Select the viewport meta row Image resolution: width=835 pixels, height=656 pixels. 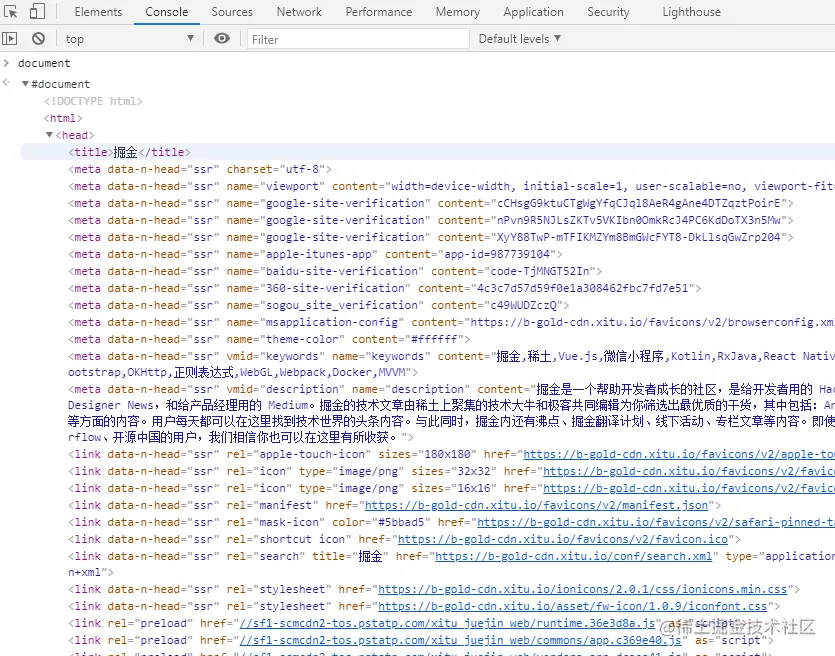point(451,186)
